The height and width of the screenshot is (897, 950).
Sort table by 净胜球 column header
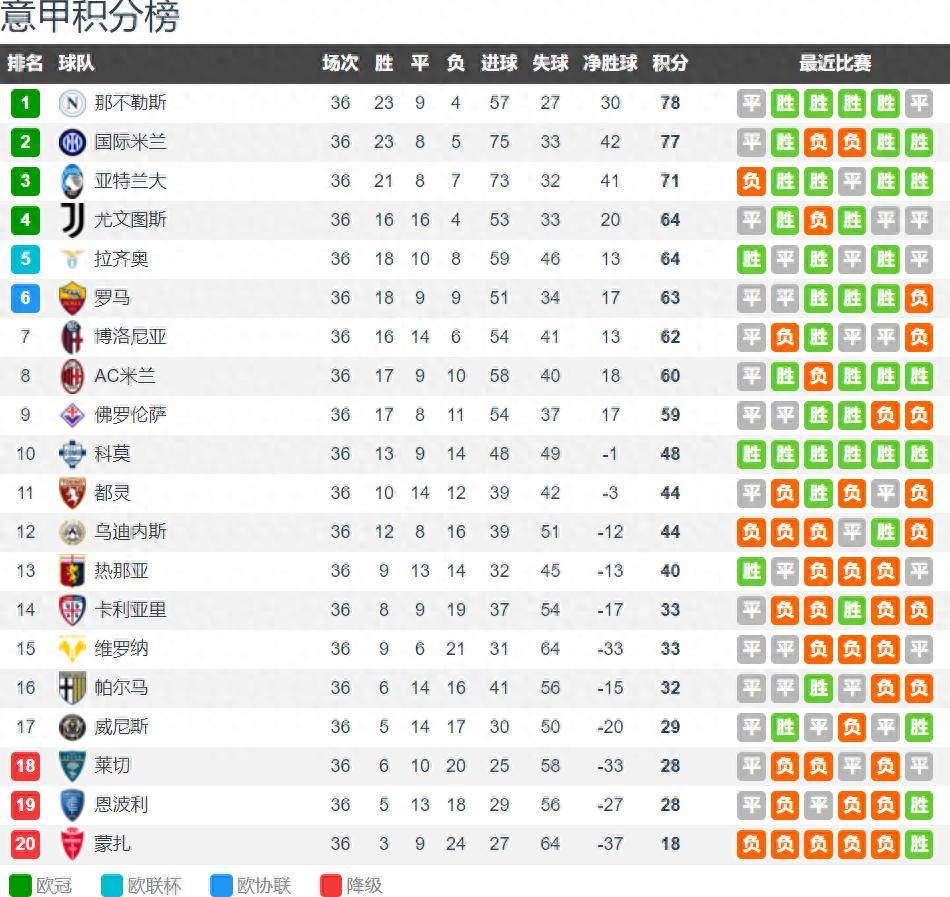[x=610, y=63]
